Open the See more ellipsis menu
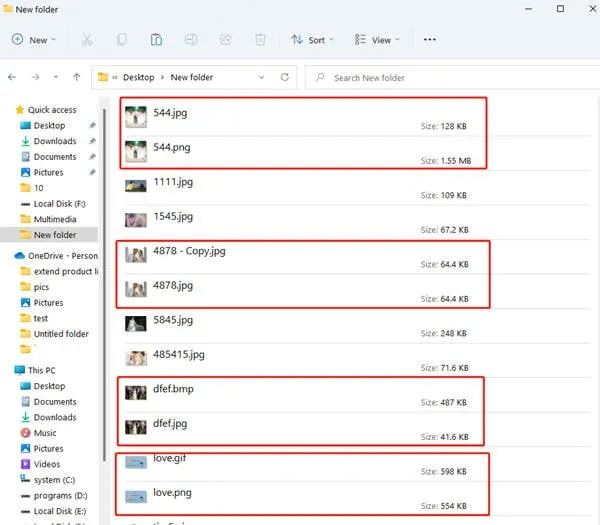This screenshot has height=525, width=600. point(430,39)
